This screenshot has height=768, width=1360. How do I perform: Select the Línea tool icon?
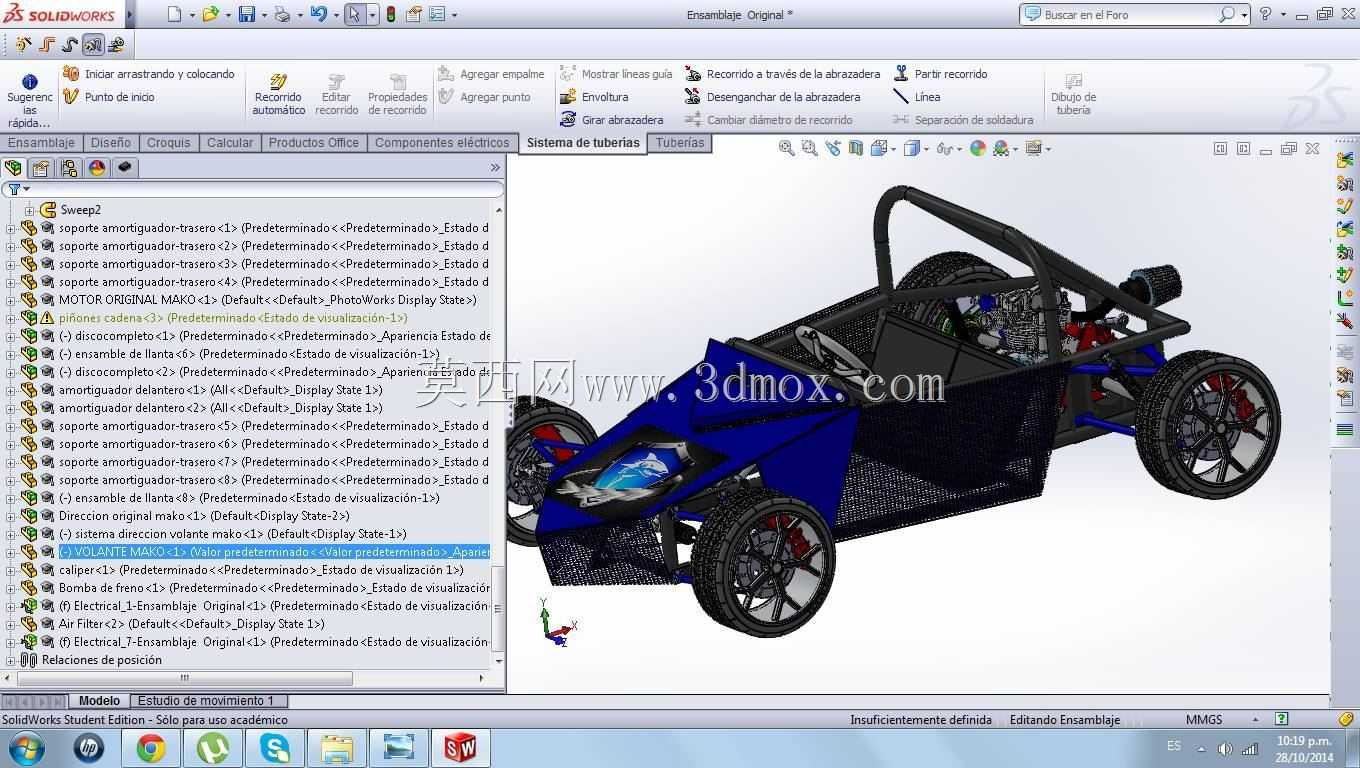(x=901, y=97)
